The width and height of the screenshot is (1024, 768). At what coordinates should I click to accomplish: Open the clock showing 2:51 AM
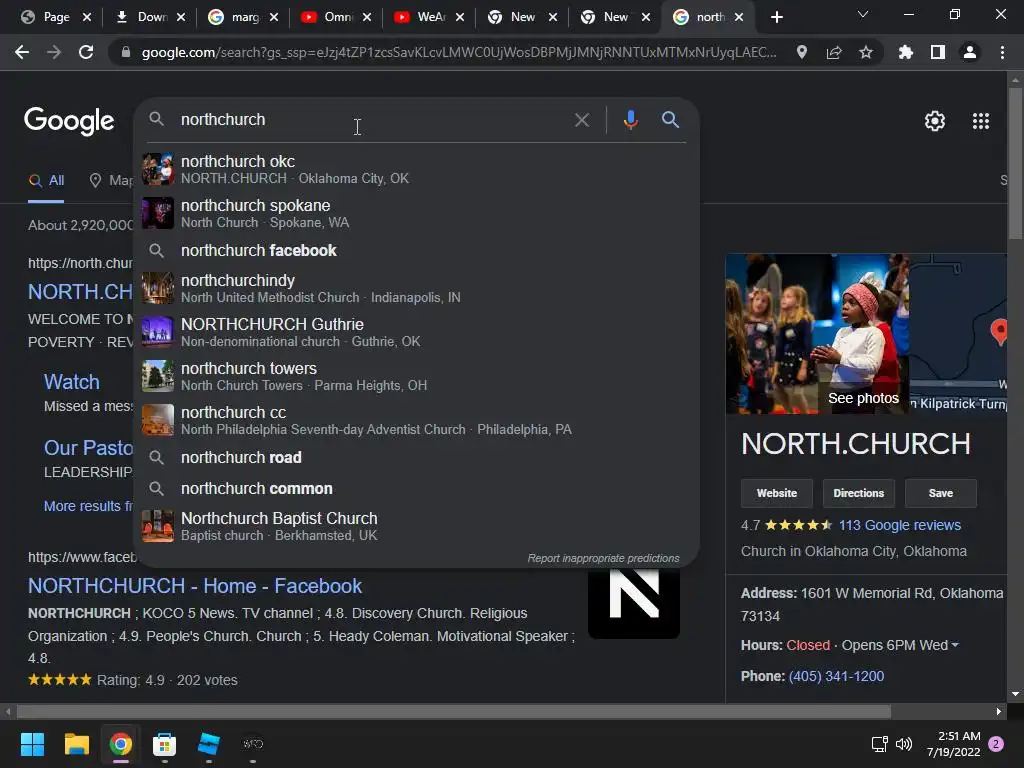(953, 744)
